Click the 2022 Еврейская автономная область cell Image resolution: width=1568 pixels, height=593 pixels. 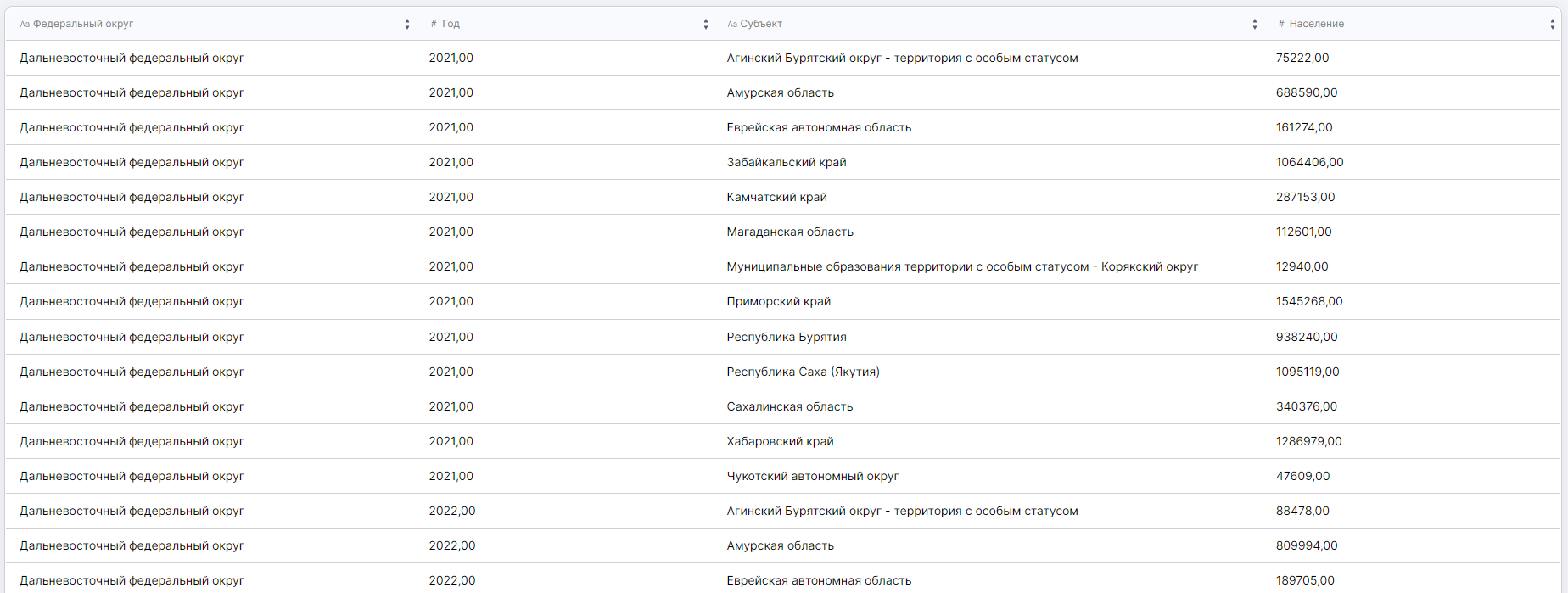click(x=819, y=580)
